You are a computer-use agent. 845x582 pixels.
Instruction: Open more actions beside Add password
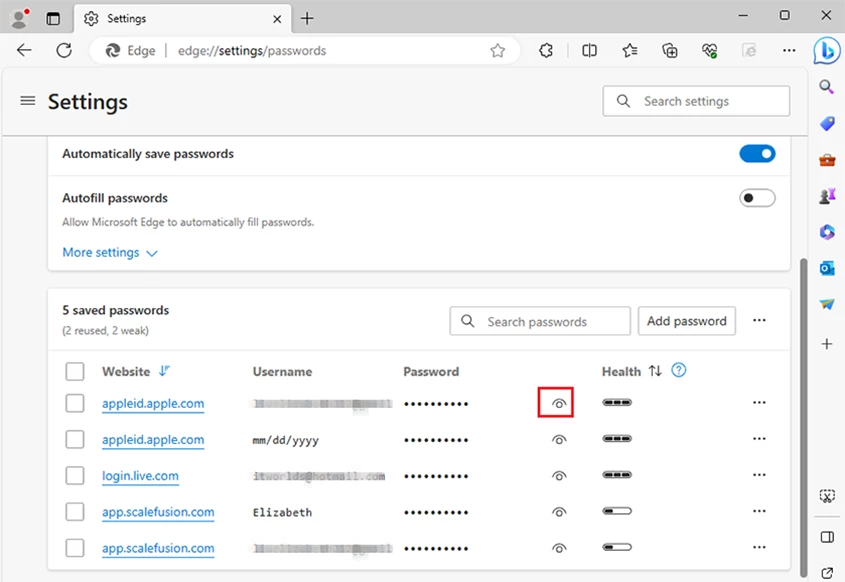759,321
